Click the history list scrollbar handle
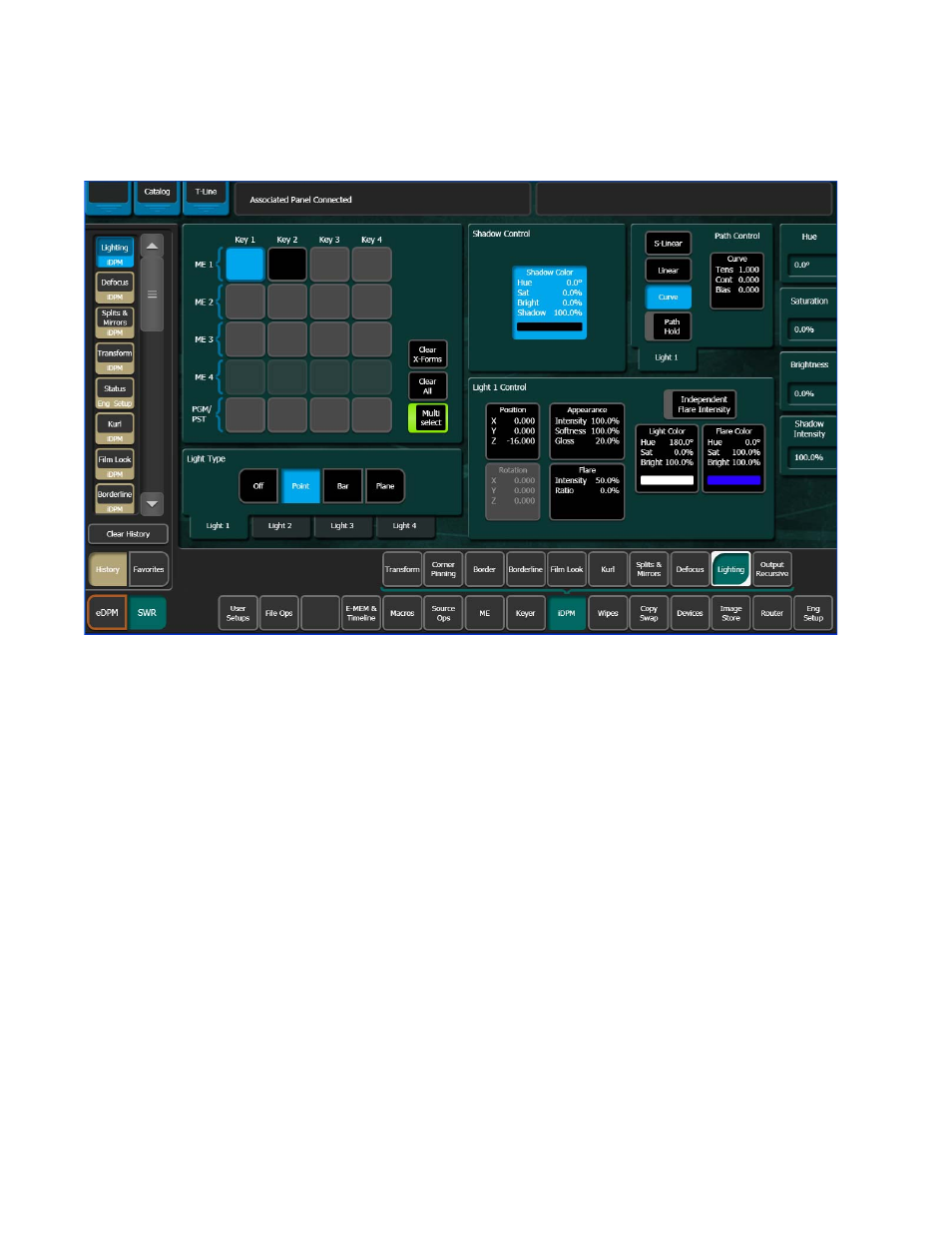Screen dimensions: 952x1233 tap(152, 295)
